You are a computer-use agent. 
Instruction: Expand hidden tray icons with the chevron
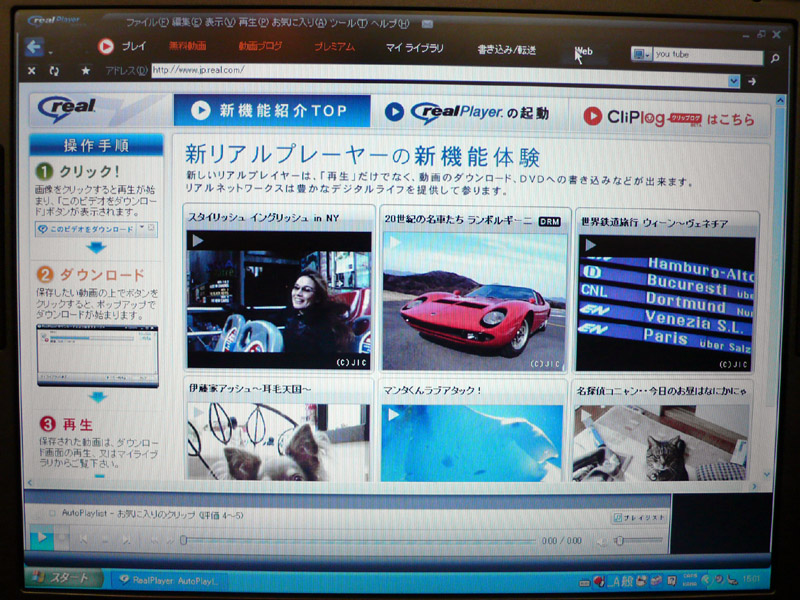[705, 580]
